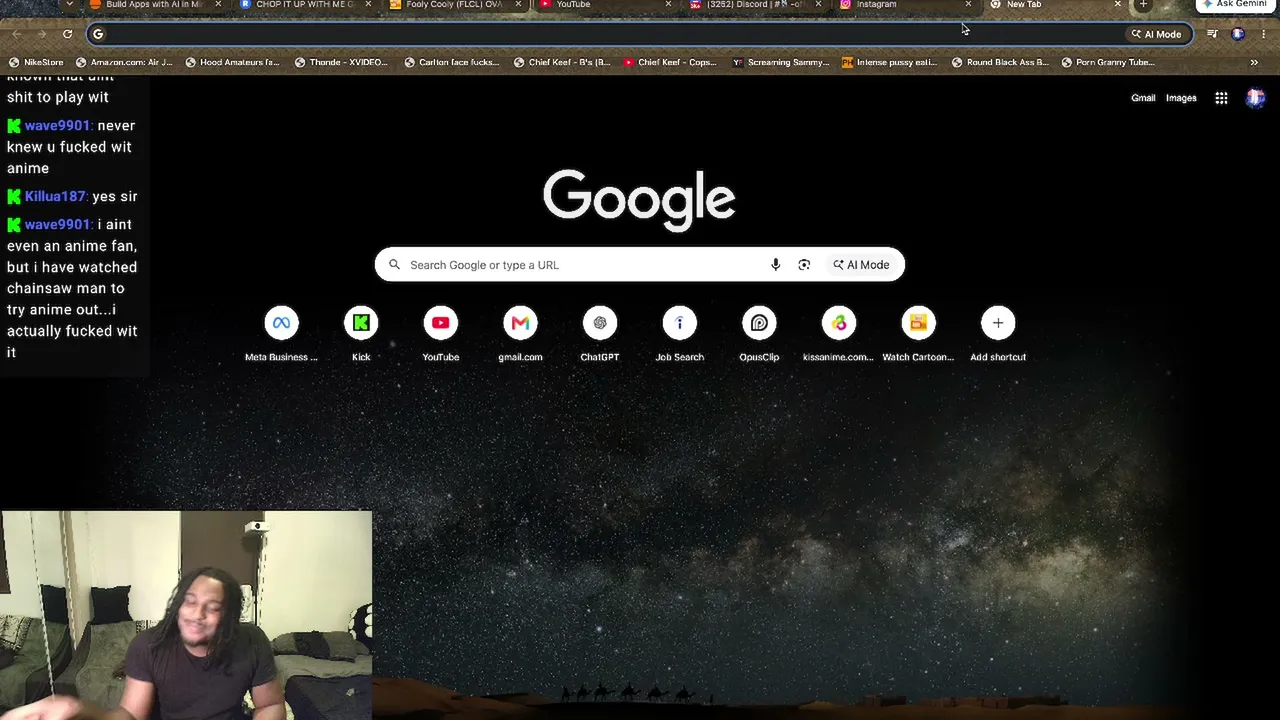Viewport: 1280px width, 720px height.
Task: Open the Amazon.com Air J... bookmark
Action: click(x=123, y=62)
